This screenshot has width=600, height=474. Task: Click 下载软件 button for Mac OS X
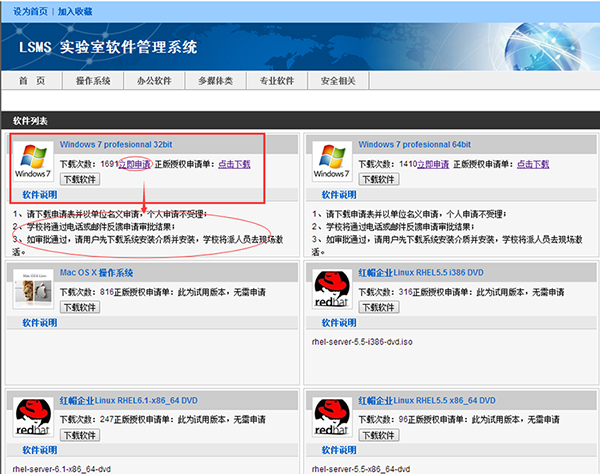[x=80, y=307]
